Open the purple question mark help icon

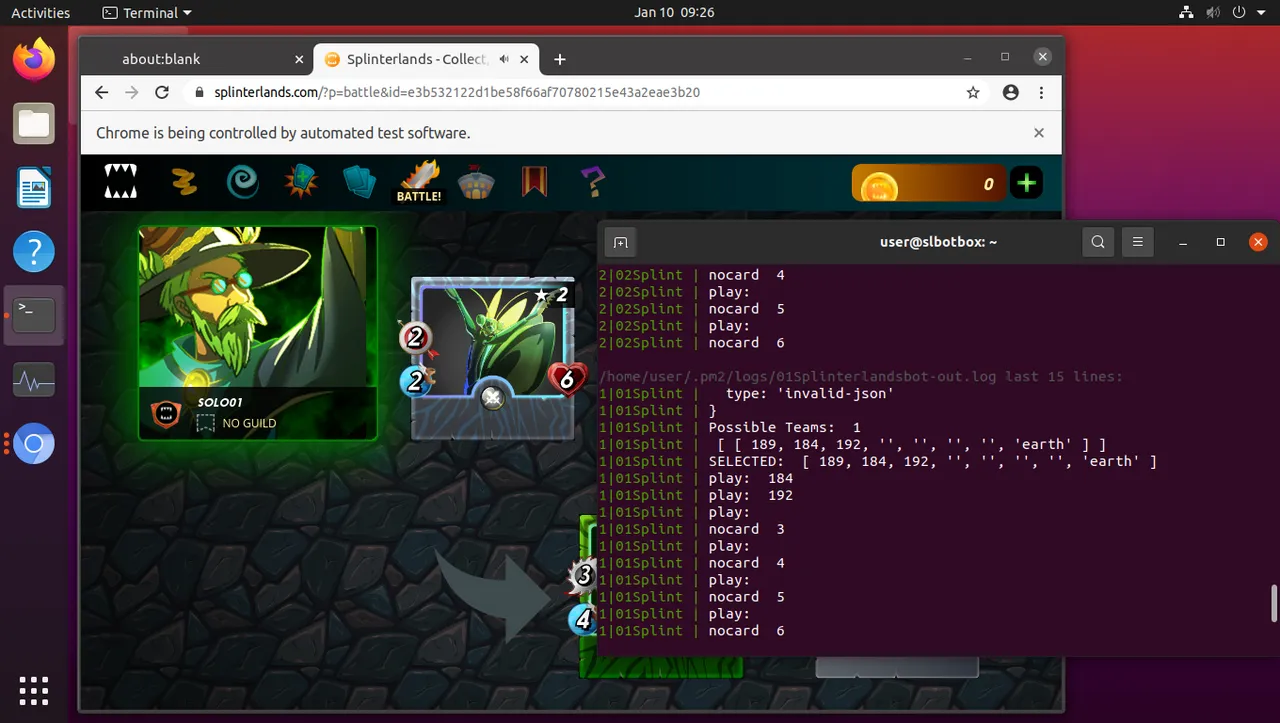(593, 182)
